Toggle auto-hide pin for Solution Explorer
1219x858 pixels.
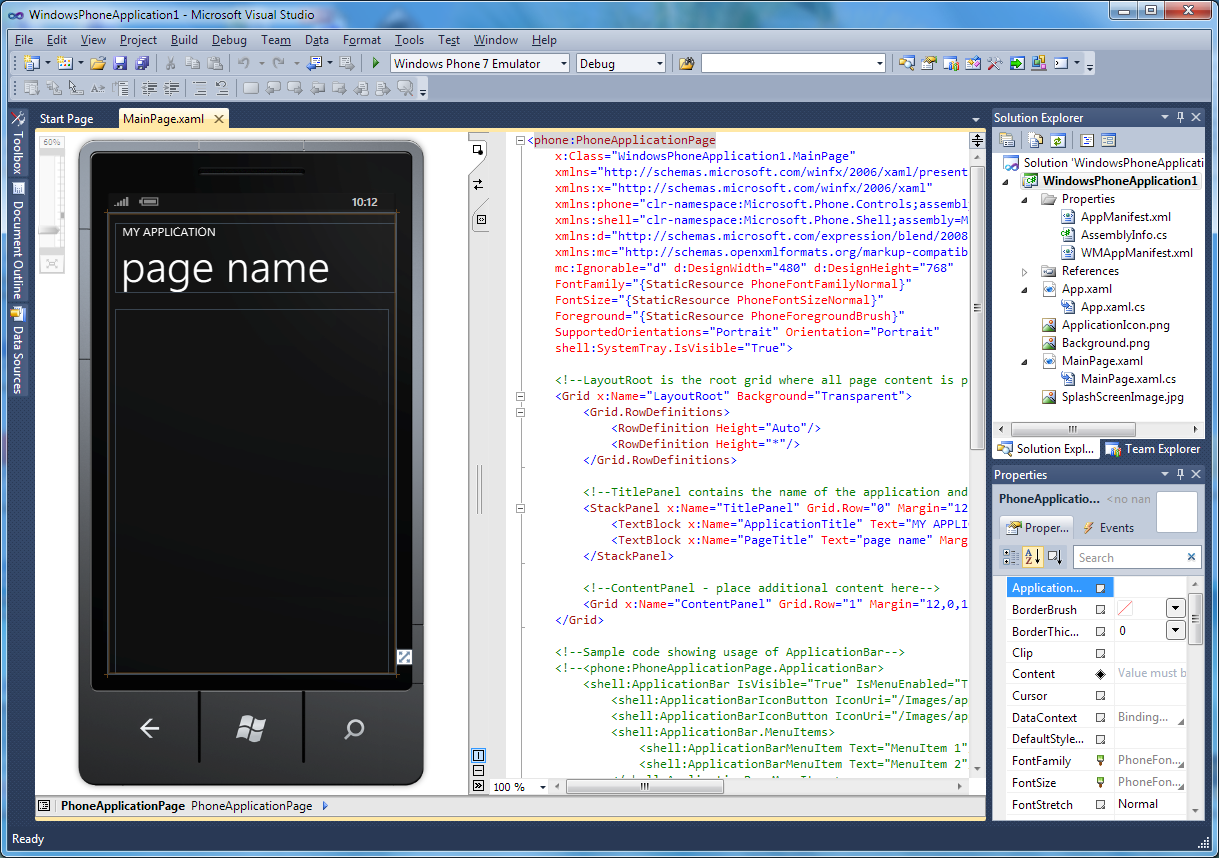(1180, 117)
